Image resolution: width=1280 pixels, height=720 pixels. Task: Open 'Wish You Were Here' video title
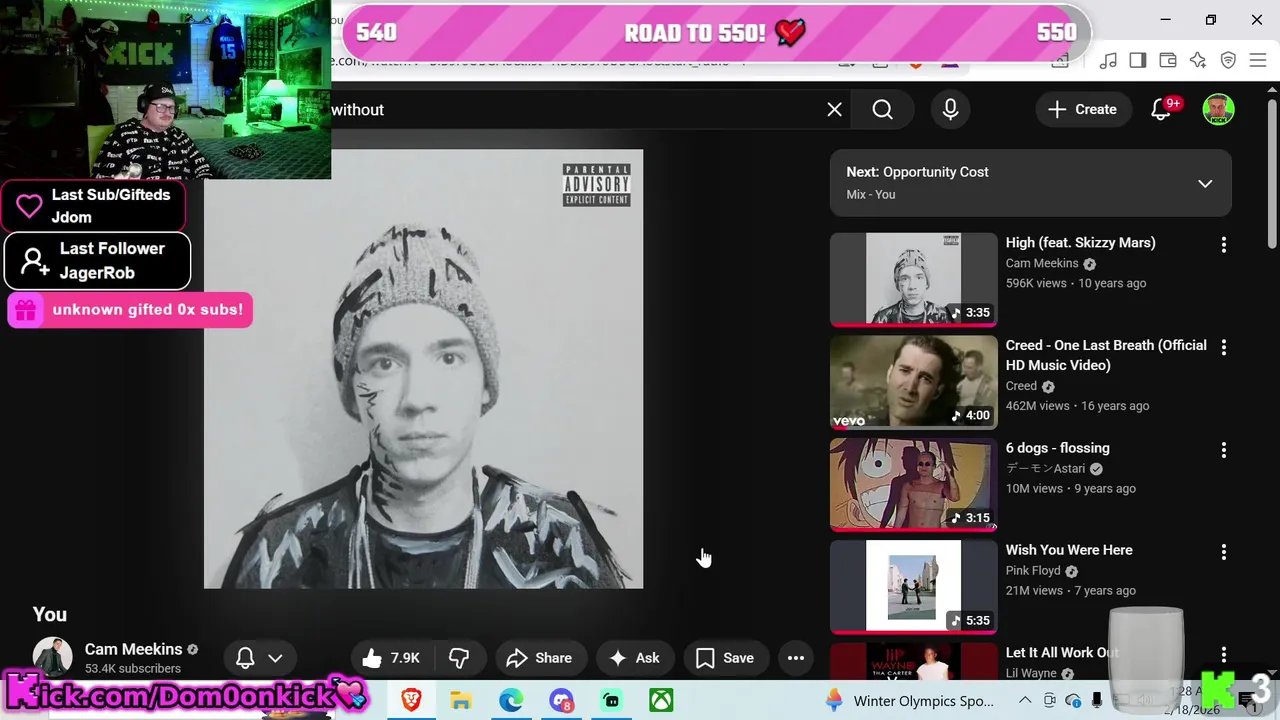[1069, 550]
